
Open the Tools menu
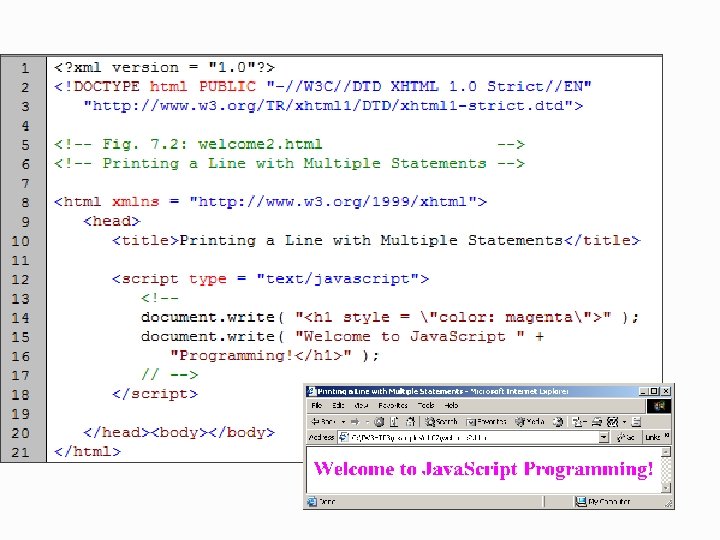(426, 405)
